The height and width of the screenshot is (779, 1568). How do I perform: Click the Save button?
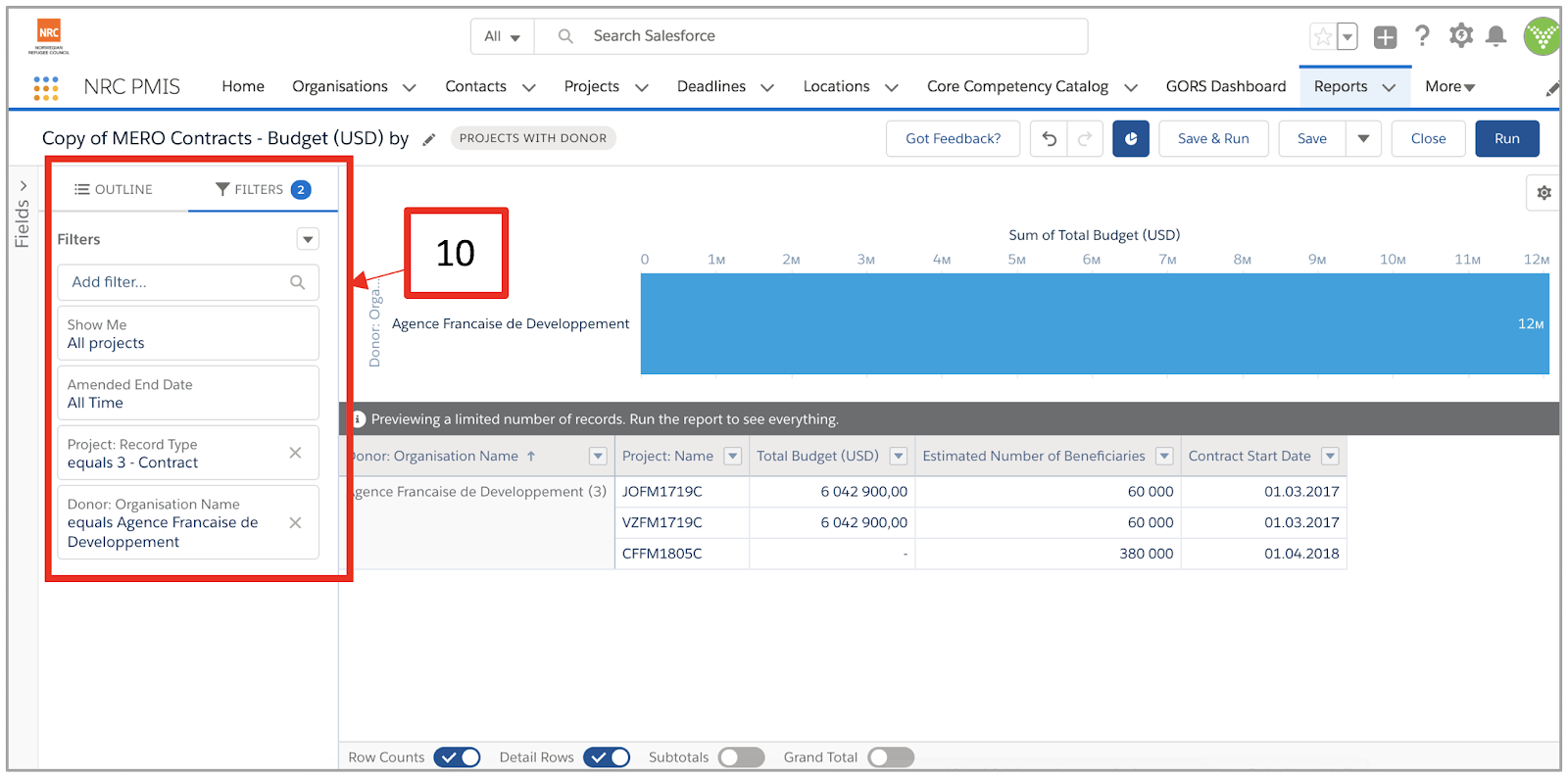[x=1312, y=139]
